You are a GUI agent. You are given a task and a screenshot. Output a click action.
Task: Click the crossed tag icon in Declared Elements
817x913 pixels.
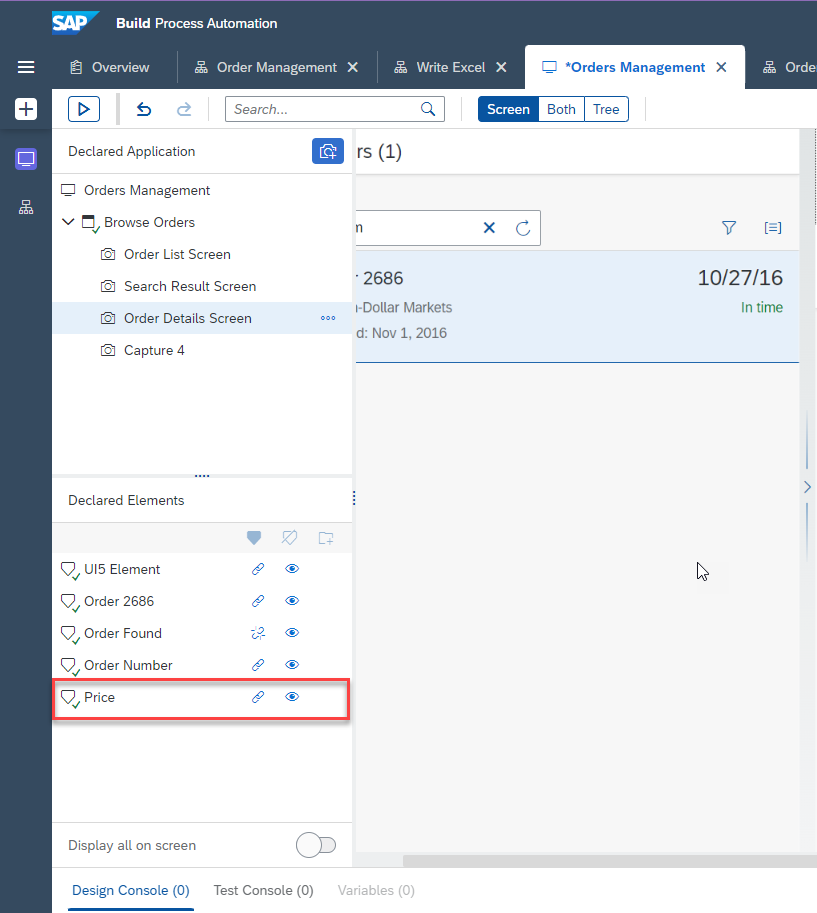click(289, 537)
